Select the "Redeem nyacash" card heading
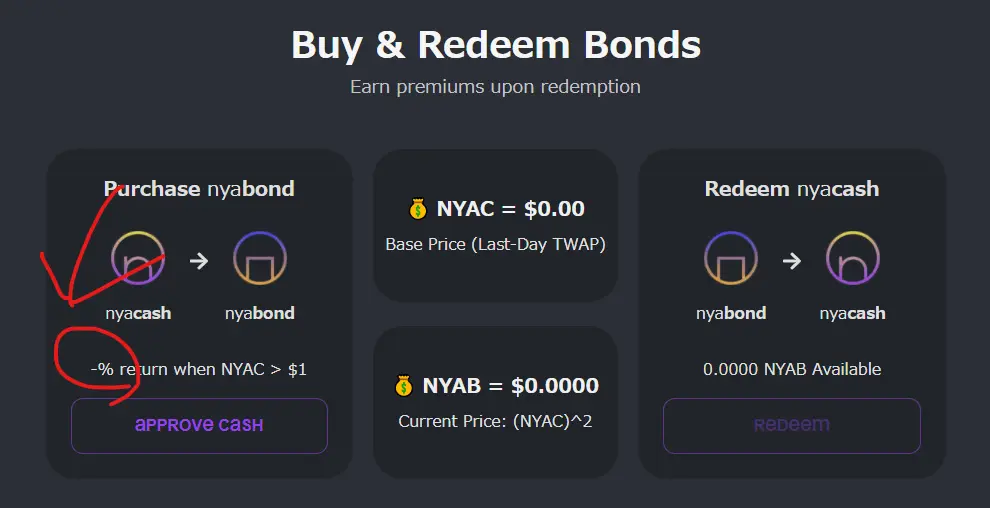The image size is (990, 508). (792, 189)
